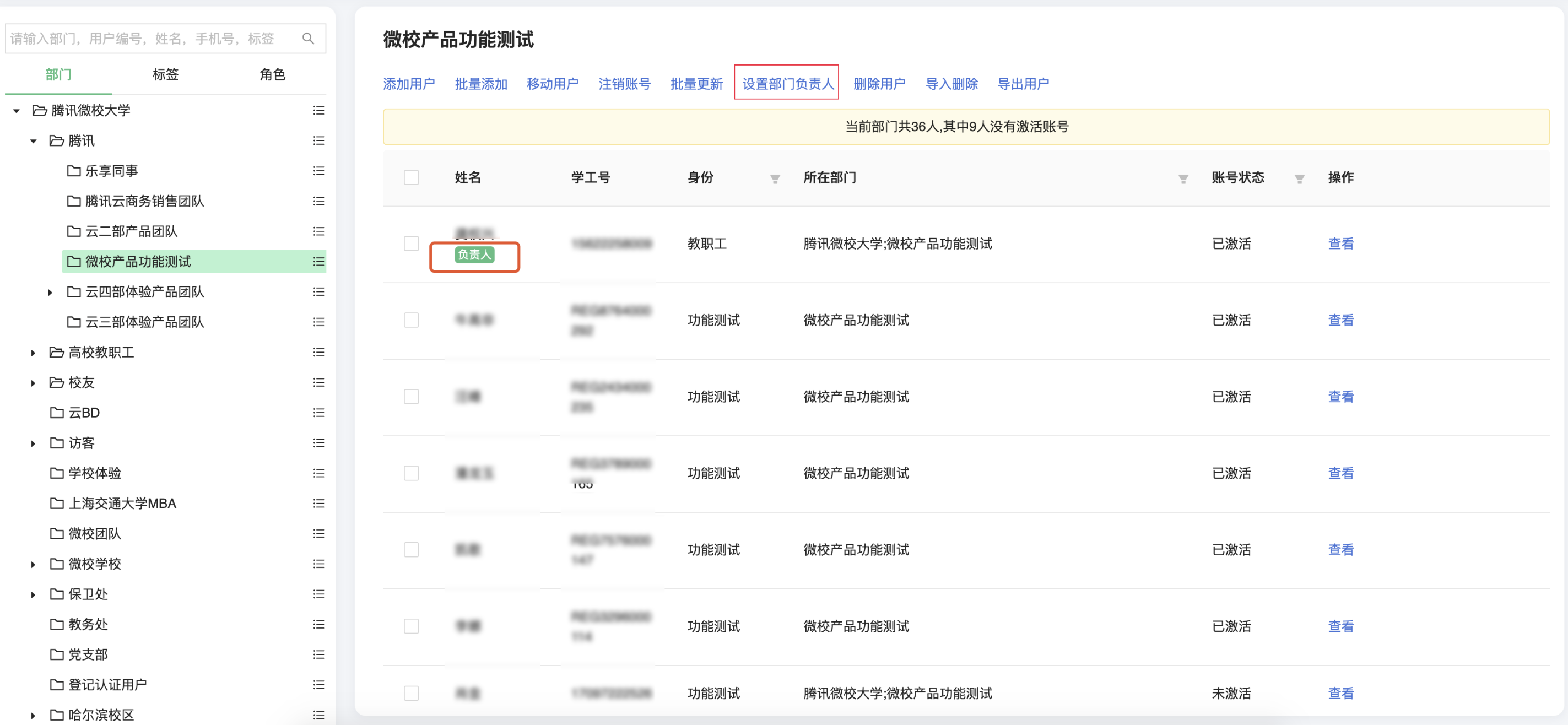The image size is (1568, 725).
Task: Switch to the 角色 tab
Action: tap(273, 75)
